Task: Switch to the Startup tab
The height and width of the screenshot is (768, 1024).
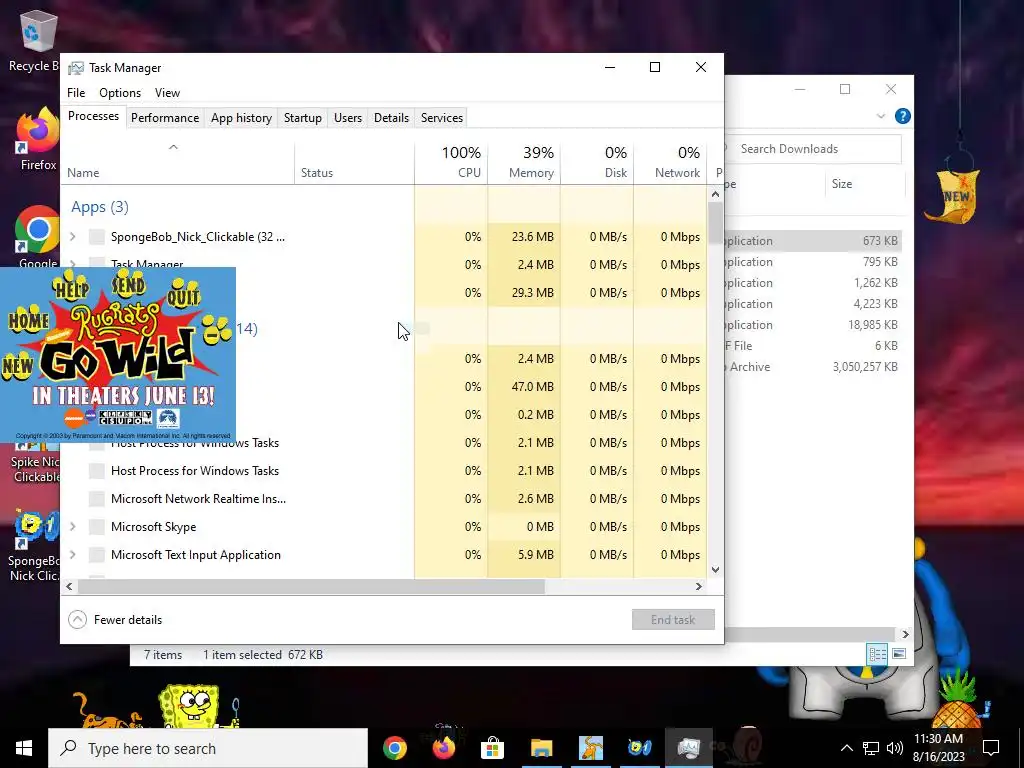Action: [x=302, y=118]
